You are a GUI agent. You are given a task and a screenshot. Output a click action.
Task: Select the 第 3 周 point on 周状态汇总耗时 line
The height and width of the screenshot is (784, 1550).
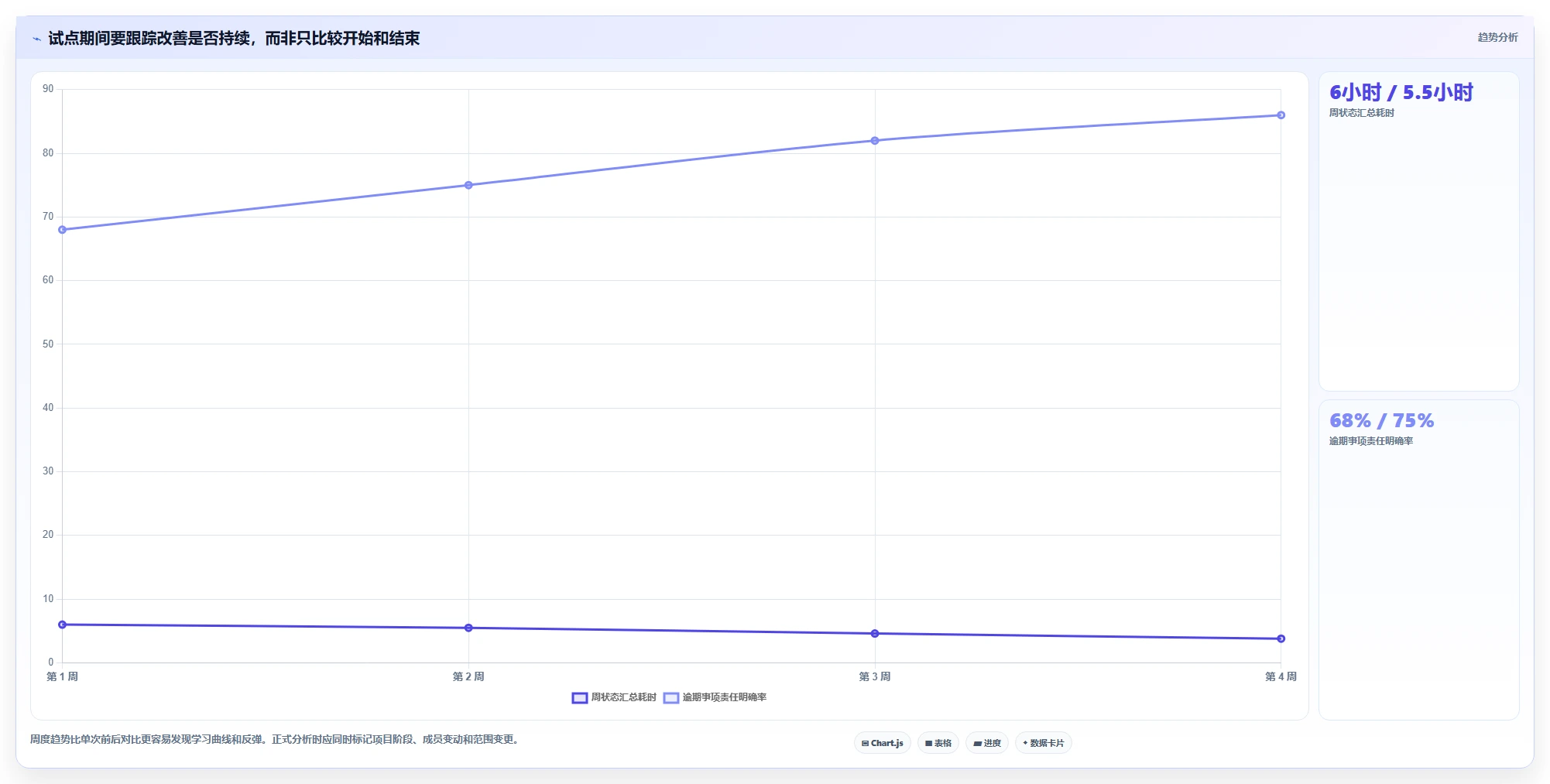(x=875, y=634)
